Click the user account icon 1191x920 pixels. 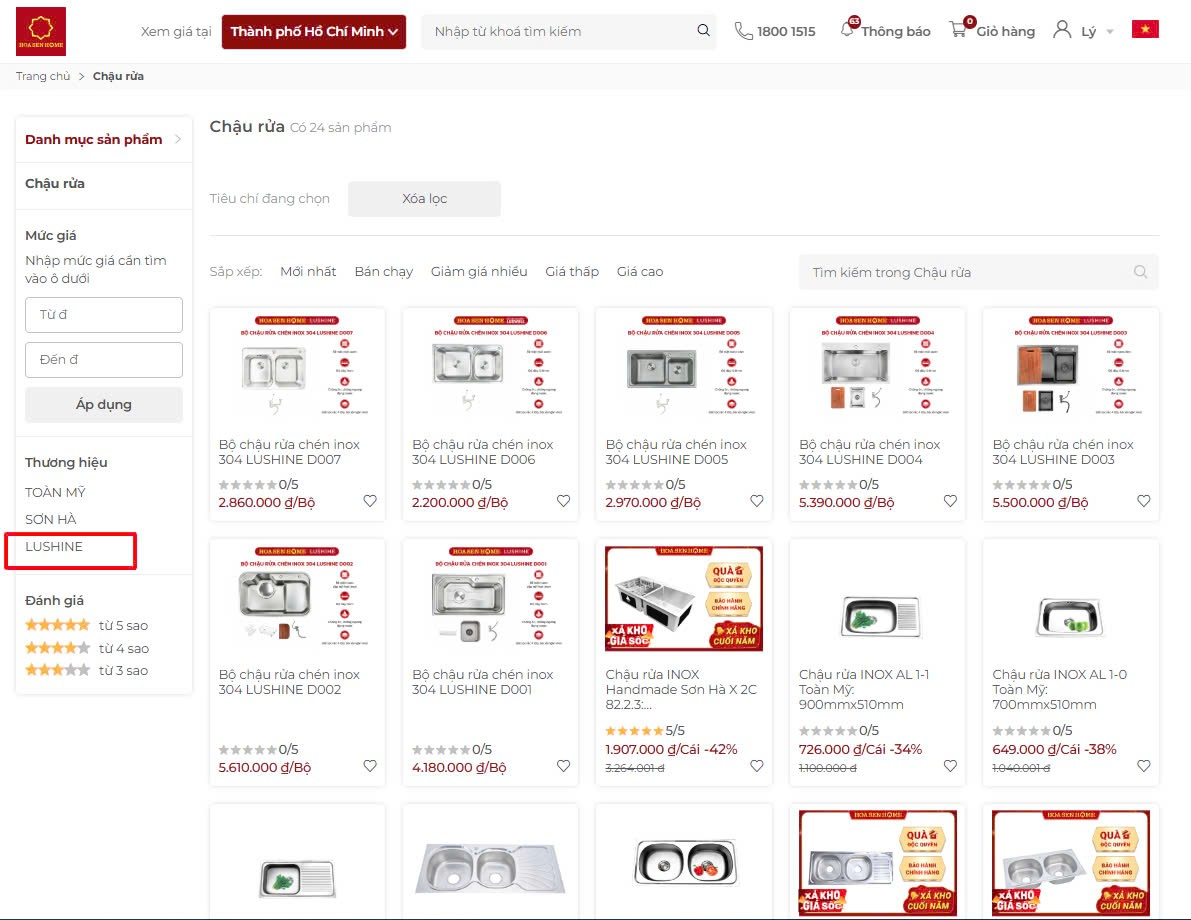pyautogui.click(x=1062, y=30)
